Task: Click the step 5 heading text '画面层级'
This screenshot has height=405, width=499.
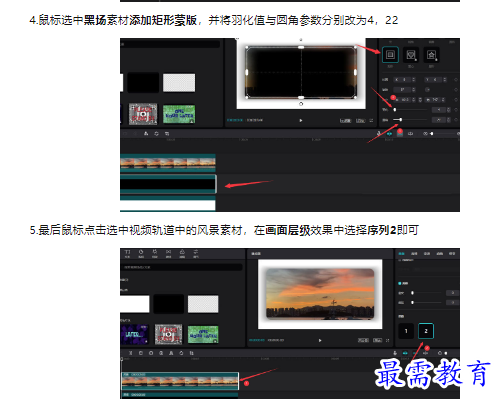Action: pos(287,230)
